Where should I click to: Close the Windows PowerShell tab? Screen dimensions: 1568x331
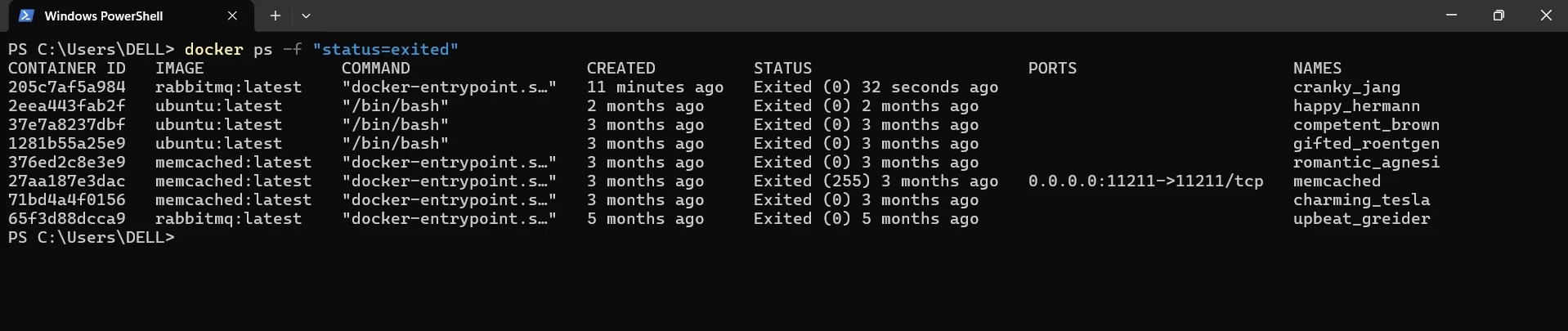click(232, 16)
